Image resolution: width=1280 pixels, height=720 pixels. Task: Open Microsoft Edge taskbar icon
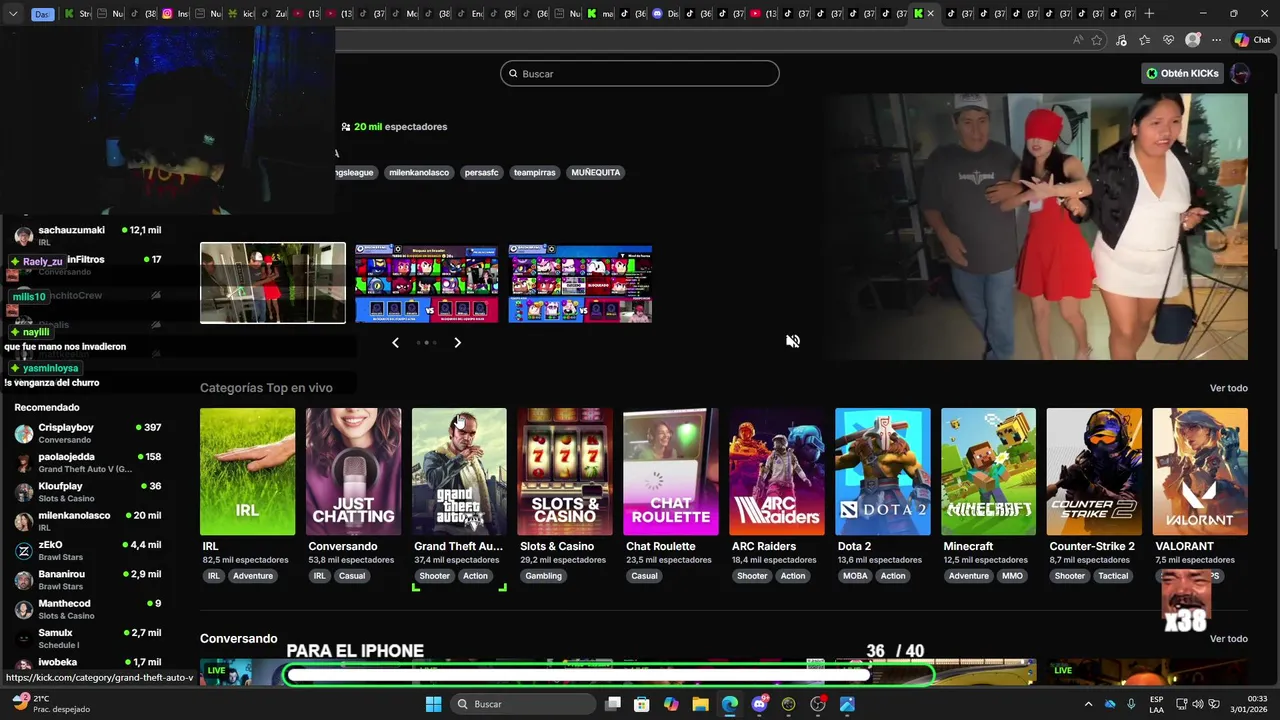click(x=730, y=704)
